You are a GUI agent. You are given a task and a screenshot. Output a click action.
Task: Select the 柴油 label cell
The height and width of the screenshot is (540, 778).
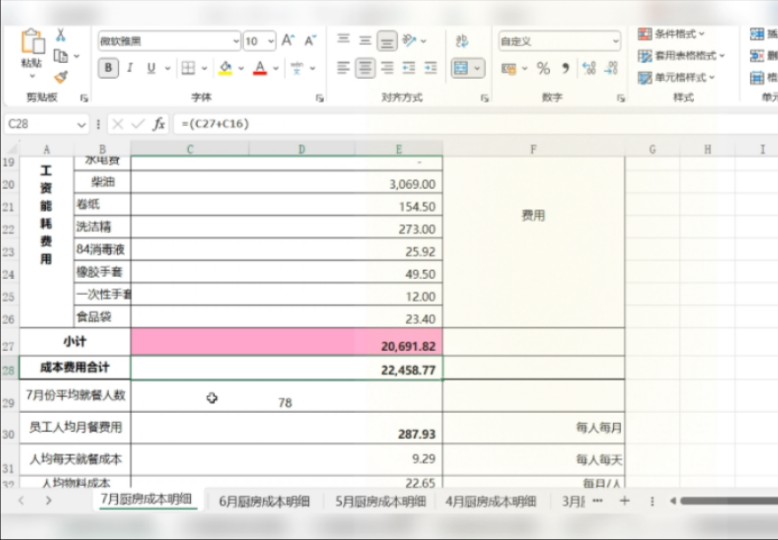(102, 182)
